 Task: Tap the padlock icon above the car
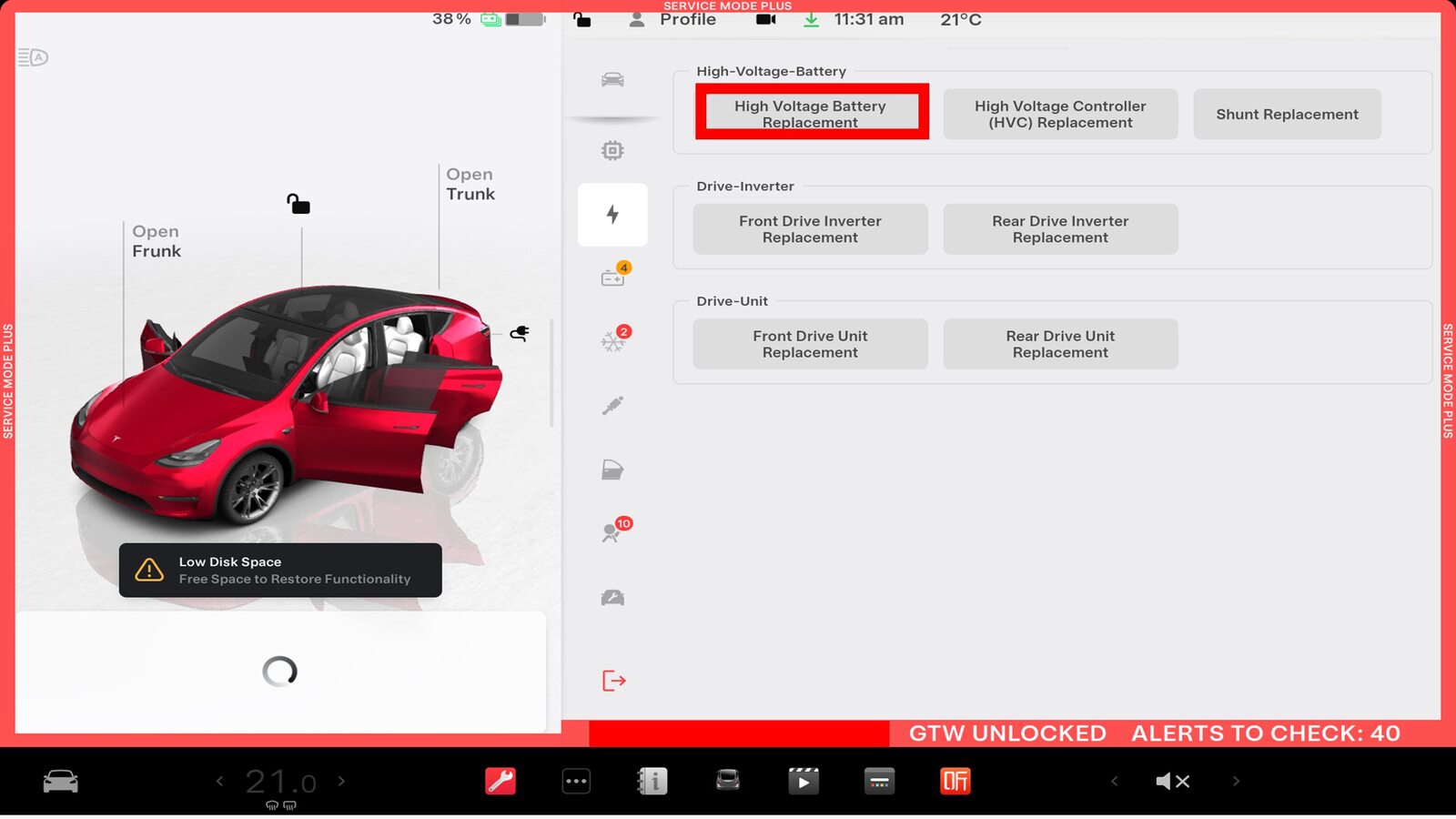click(x=298, y=204)
